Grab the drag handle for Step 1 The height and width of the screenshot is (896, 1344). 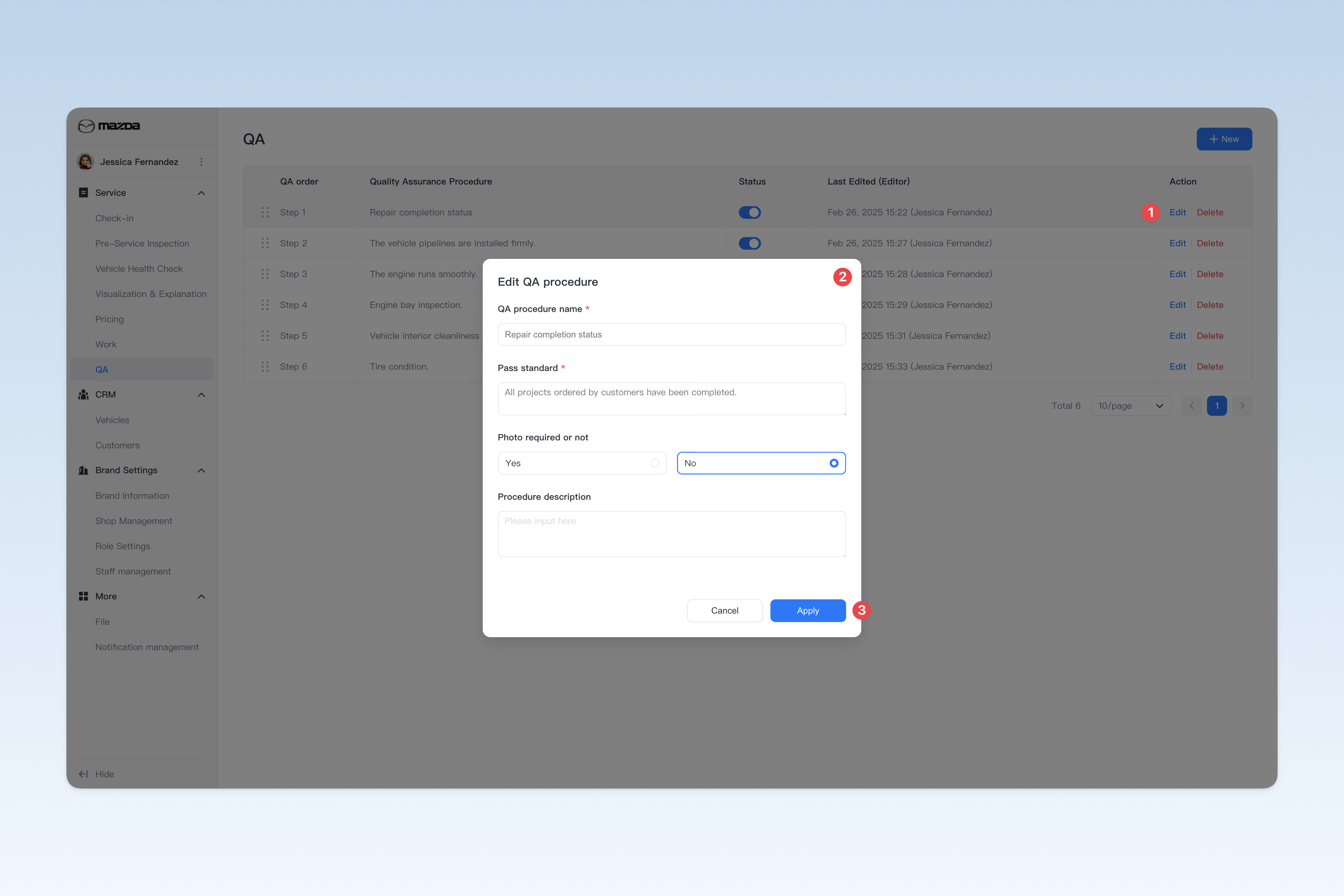[265, 213]
